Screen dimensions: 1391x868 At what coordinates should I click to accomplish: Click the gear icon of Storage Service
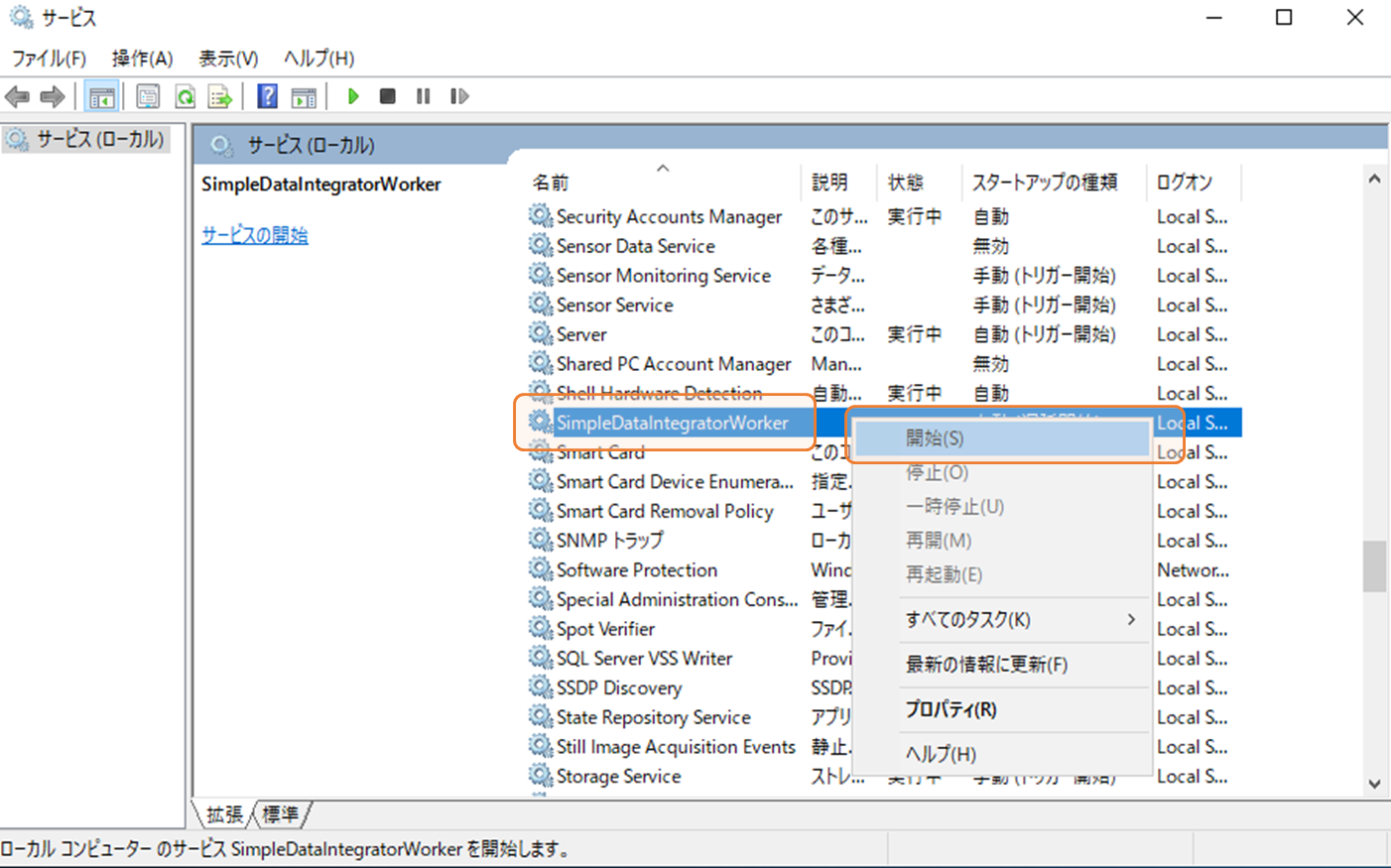(x=540, y=776)
